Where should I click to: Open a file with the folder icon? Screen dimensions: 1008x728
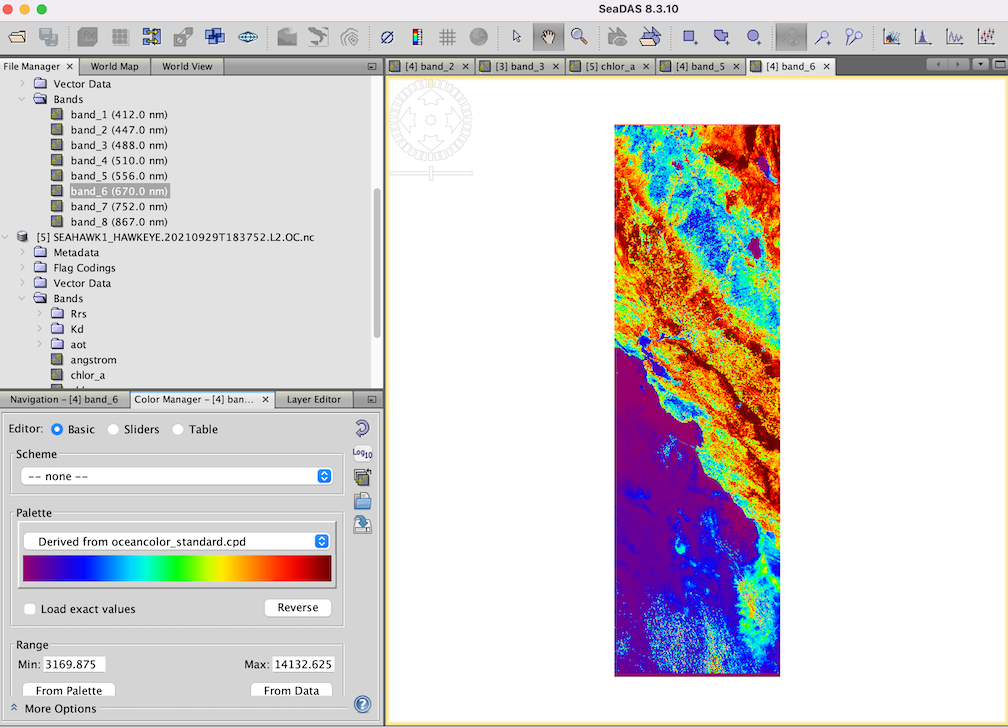click(17, 37)
